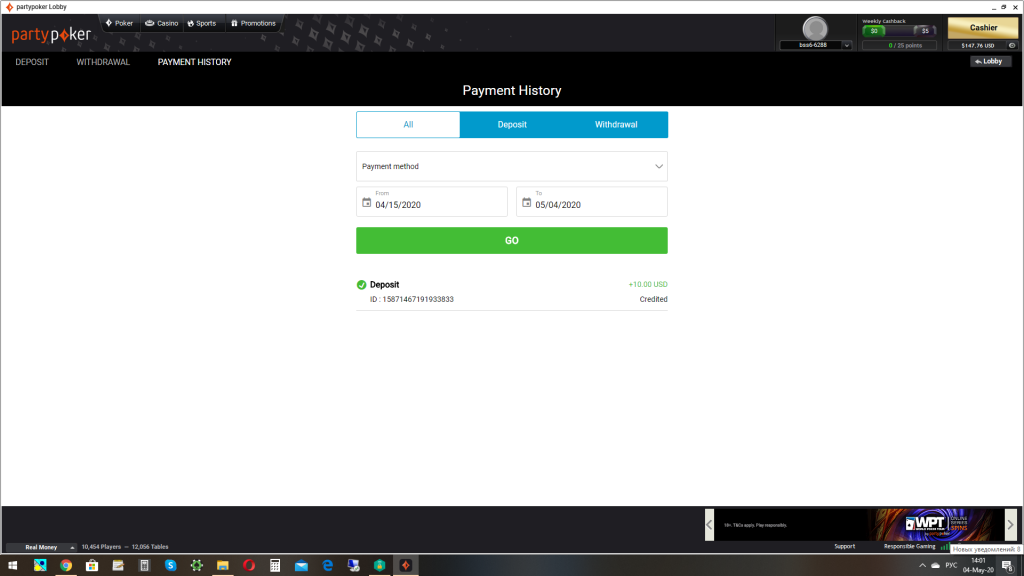Click the player avatar icon
This screenshot has height=576, width=1024.
click(x=816, y=28)
